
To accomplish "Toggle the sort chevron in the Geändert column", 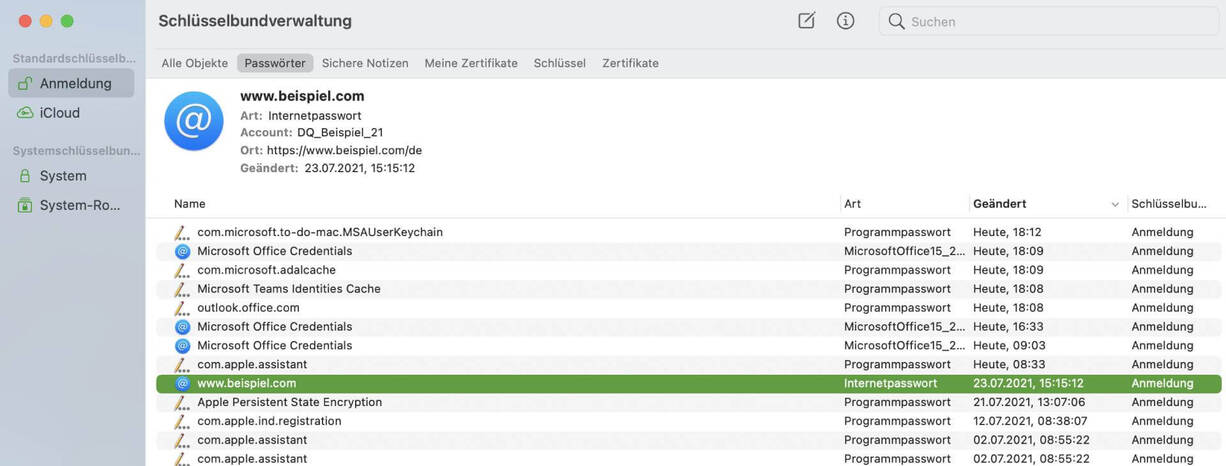I will click(x=1115, y=204).
